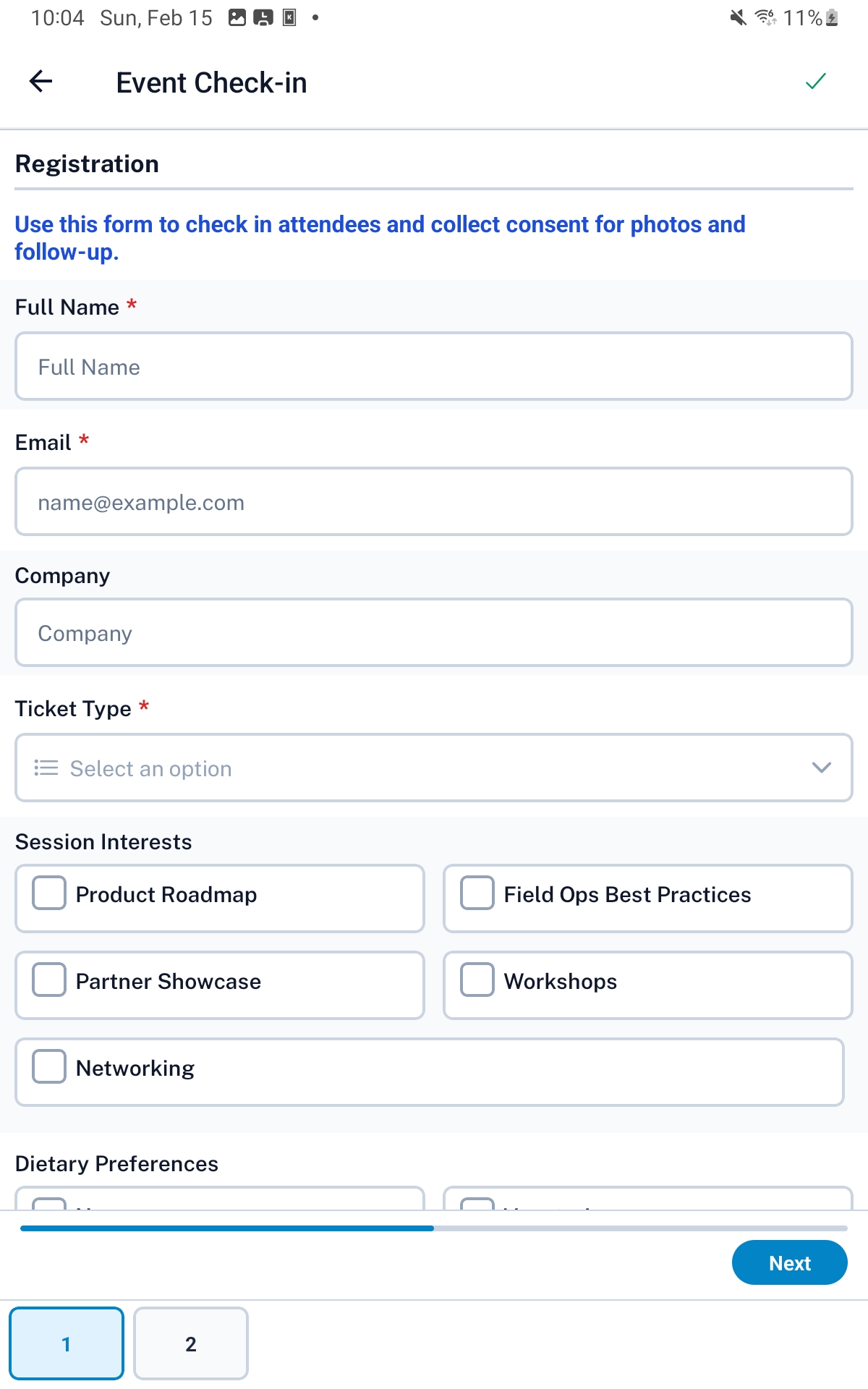868x1389 pixels.
Task: Tap the muted volume icon in the status bar
Action: tap(738, 17)
